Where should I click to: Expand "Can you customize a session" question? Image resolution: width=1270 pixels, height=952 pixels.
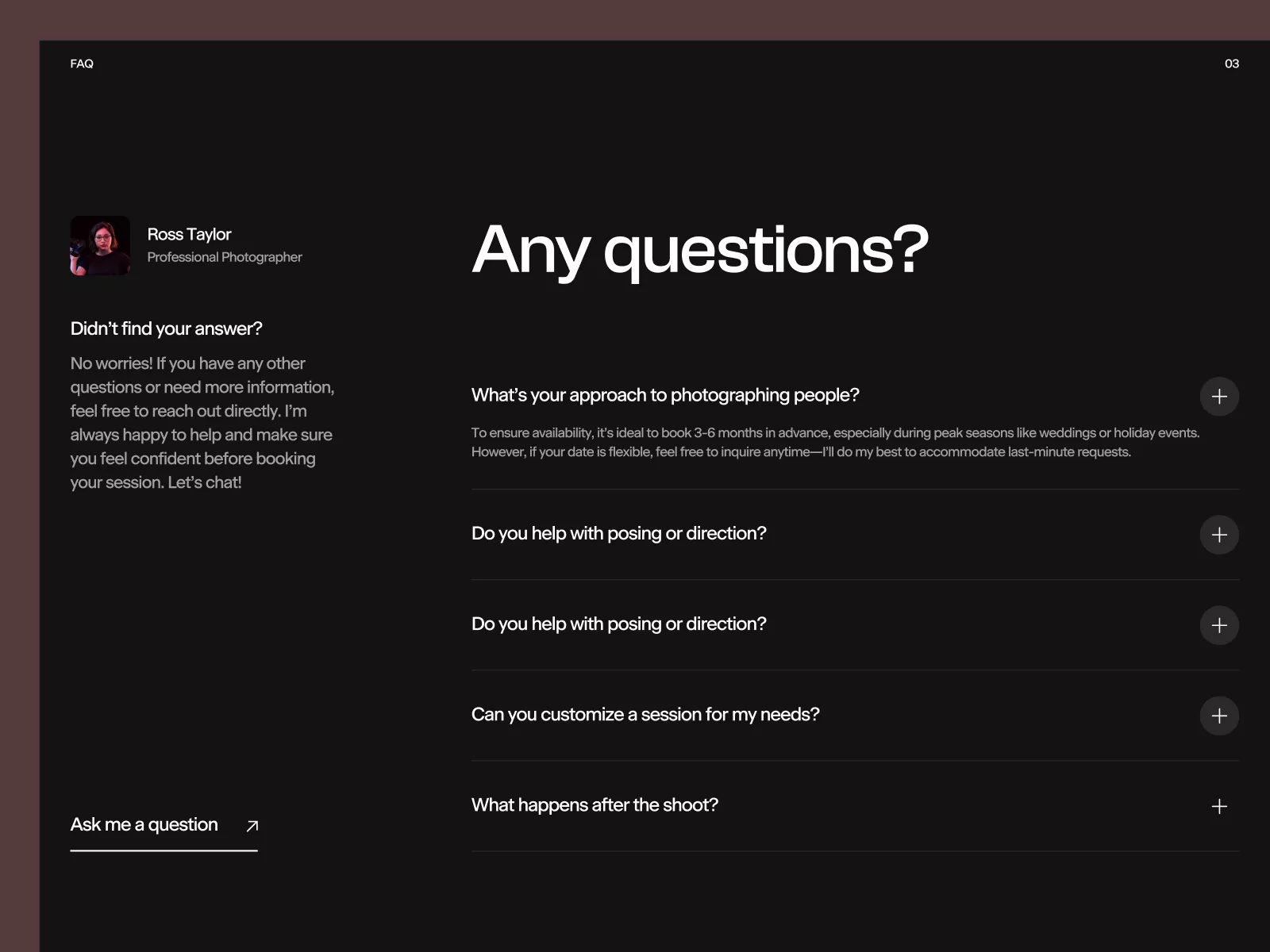645,714
